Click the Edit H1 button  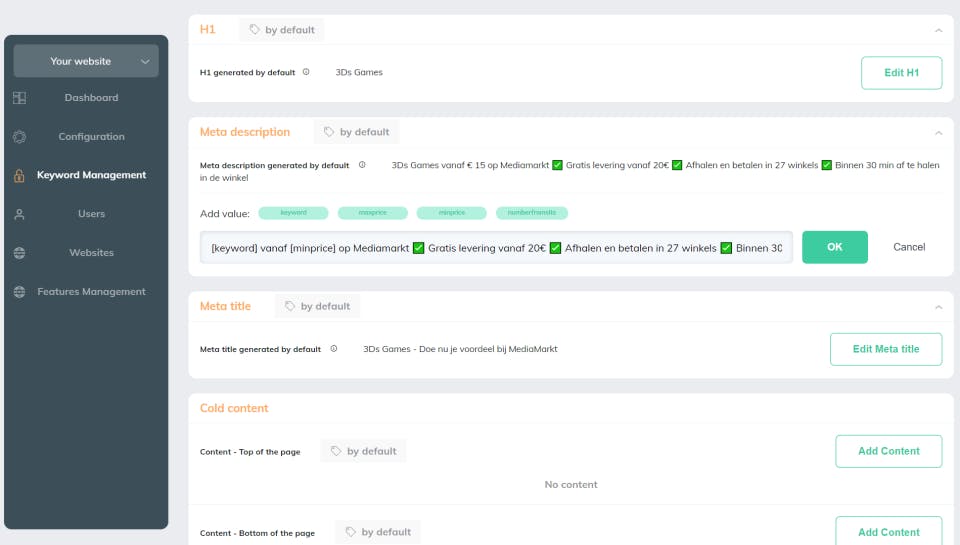coord(901,73)
